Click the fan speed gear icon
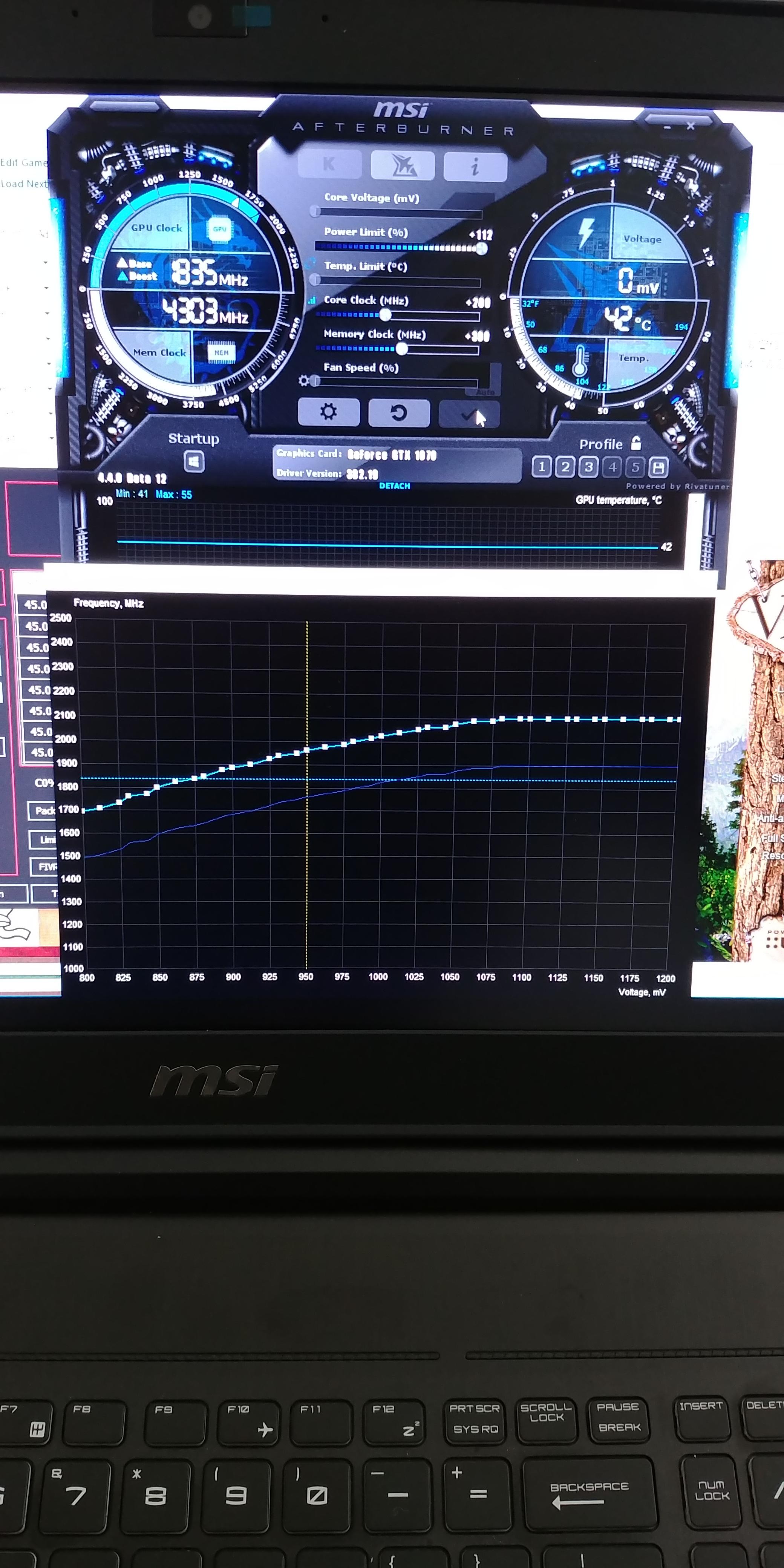Screen dimensions: 784x1568 point(304,380)
